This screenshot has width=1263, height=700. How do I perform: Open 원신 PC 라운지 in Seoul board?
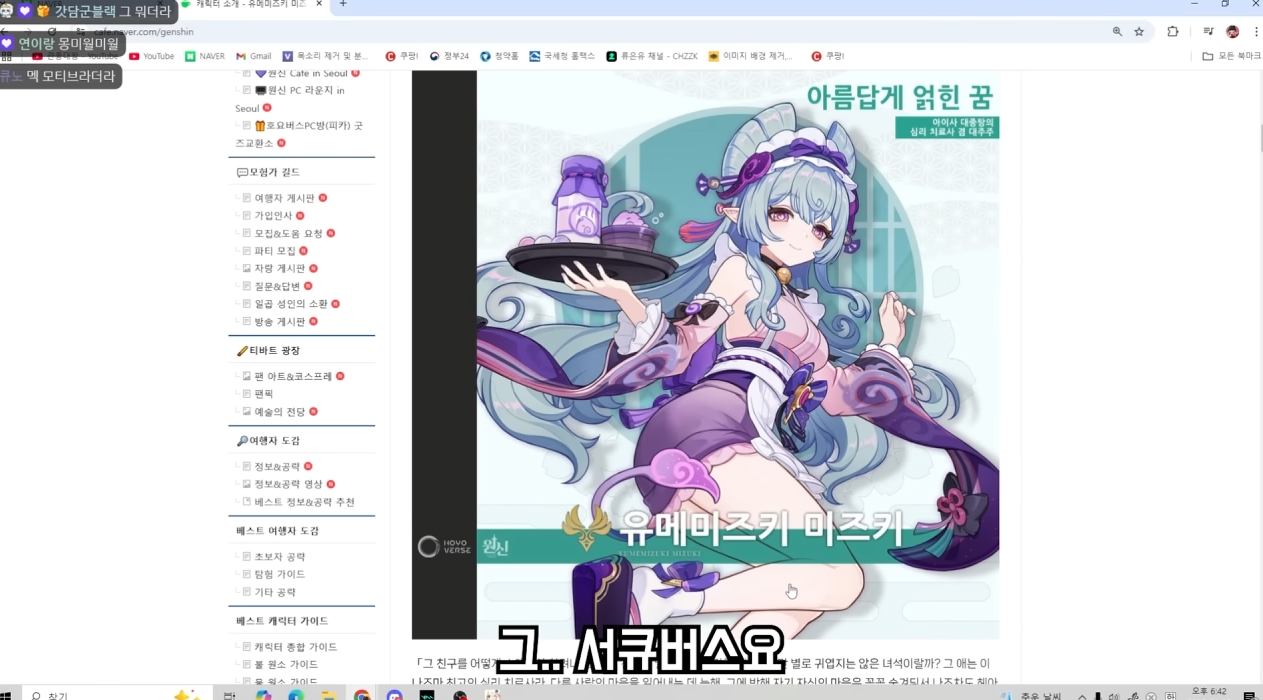point(300,90)
